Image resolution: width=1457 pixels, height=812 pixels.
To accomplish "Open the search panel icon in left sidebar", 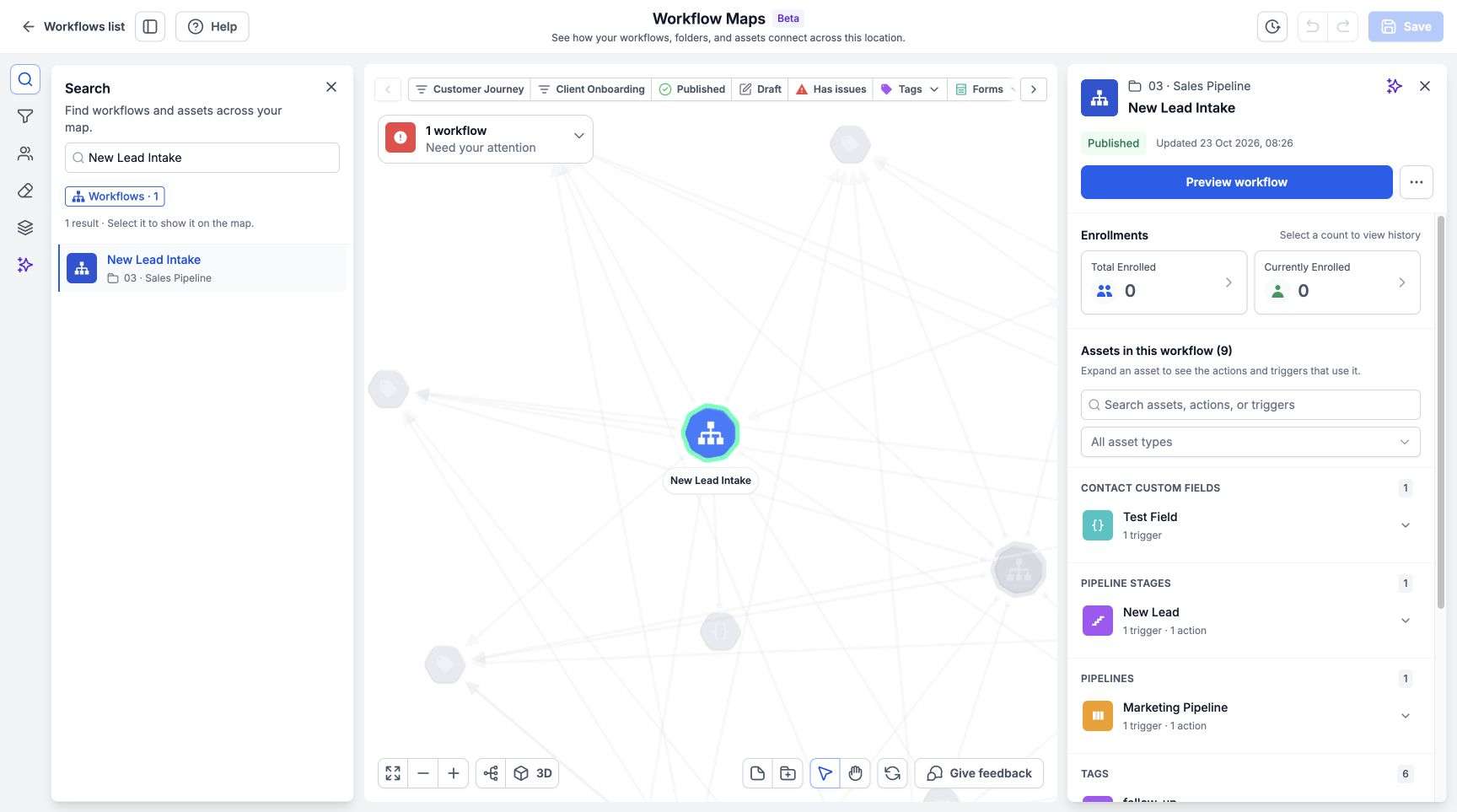I will tap(25, 79).
